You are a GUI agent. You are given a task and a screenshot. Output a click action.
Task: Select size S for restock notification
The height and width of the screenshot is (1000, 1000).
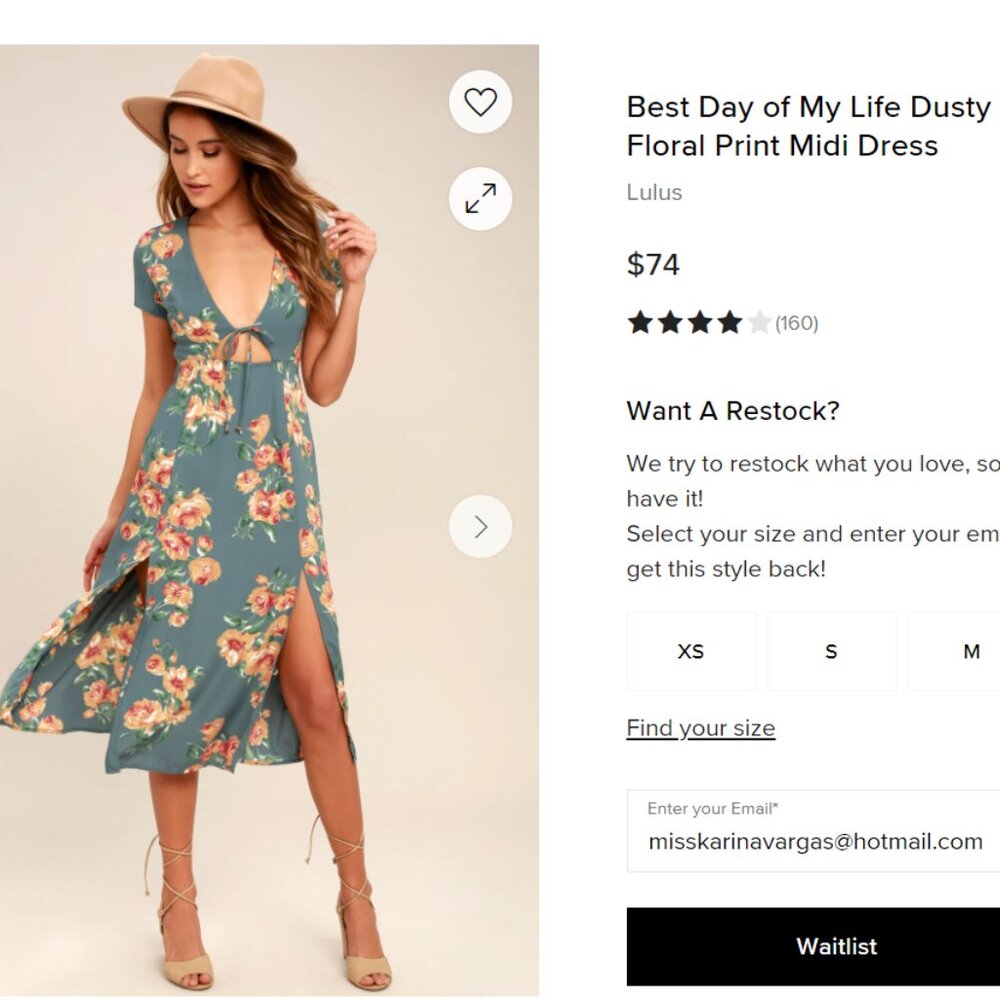tap(831, 651)
